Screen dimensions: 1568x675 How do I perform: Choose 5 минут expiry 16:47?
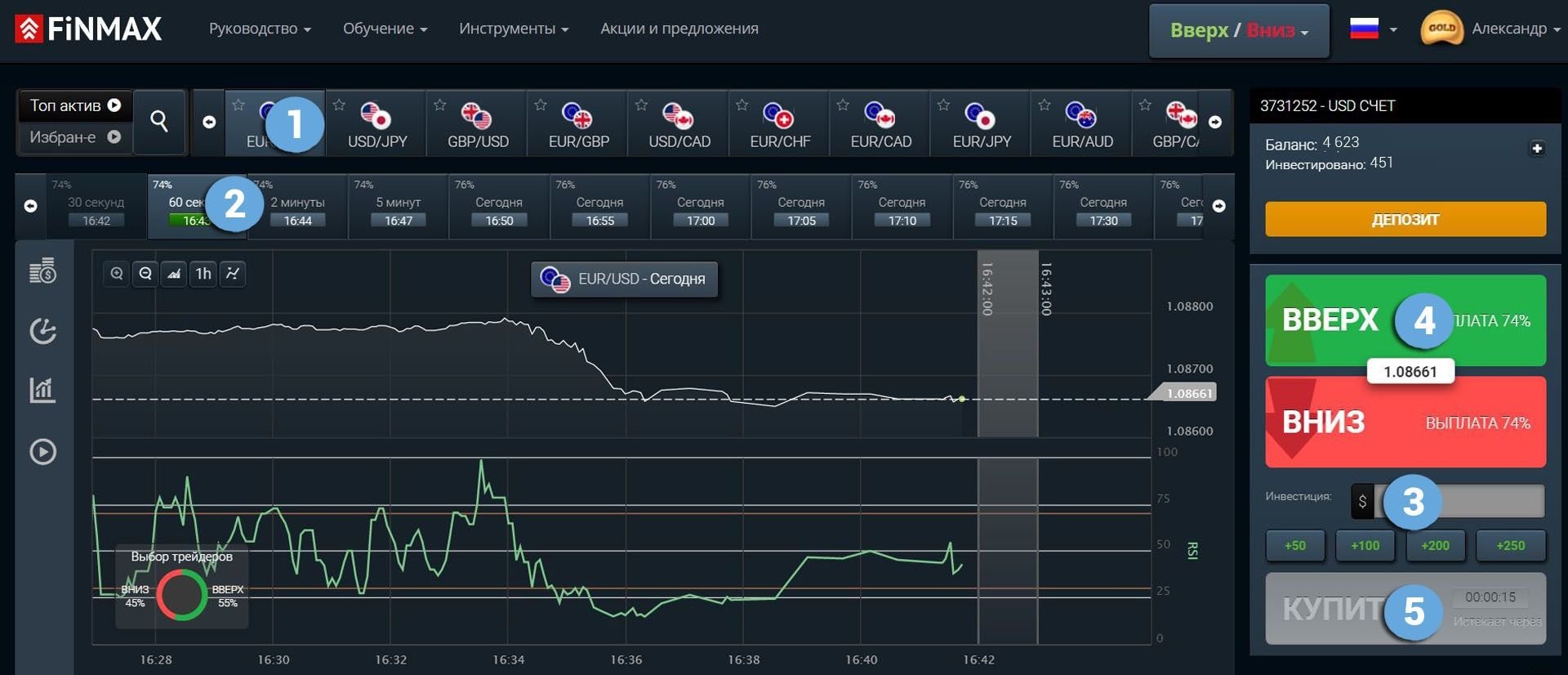coord(399,206)
